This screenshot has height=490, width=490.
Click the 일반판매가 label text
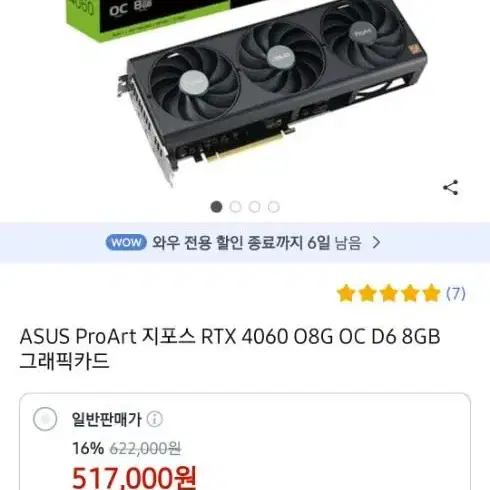pyautogui.click(x=106, y=419)
